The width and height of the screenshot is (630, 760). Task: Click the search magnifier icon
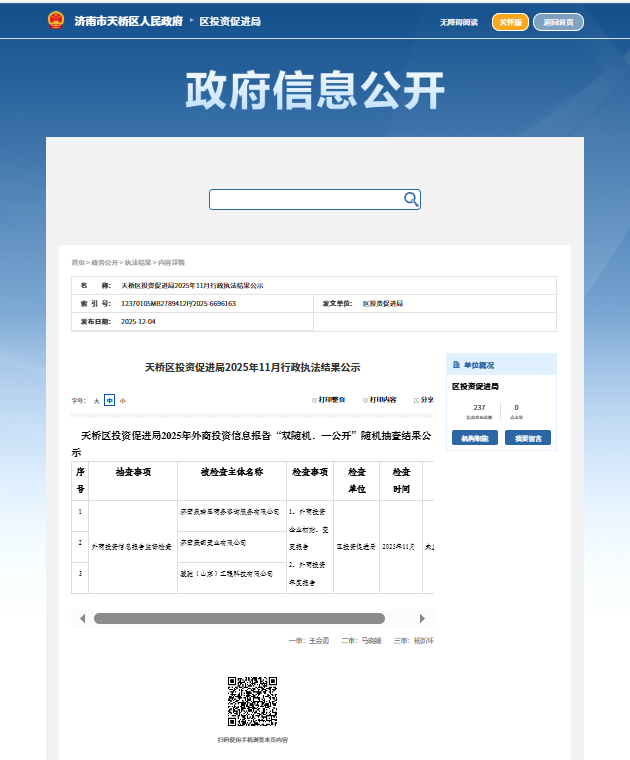coord(410,200)
